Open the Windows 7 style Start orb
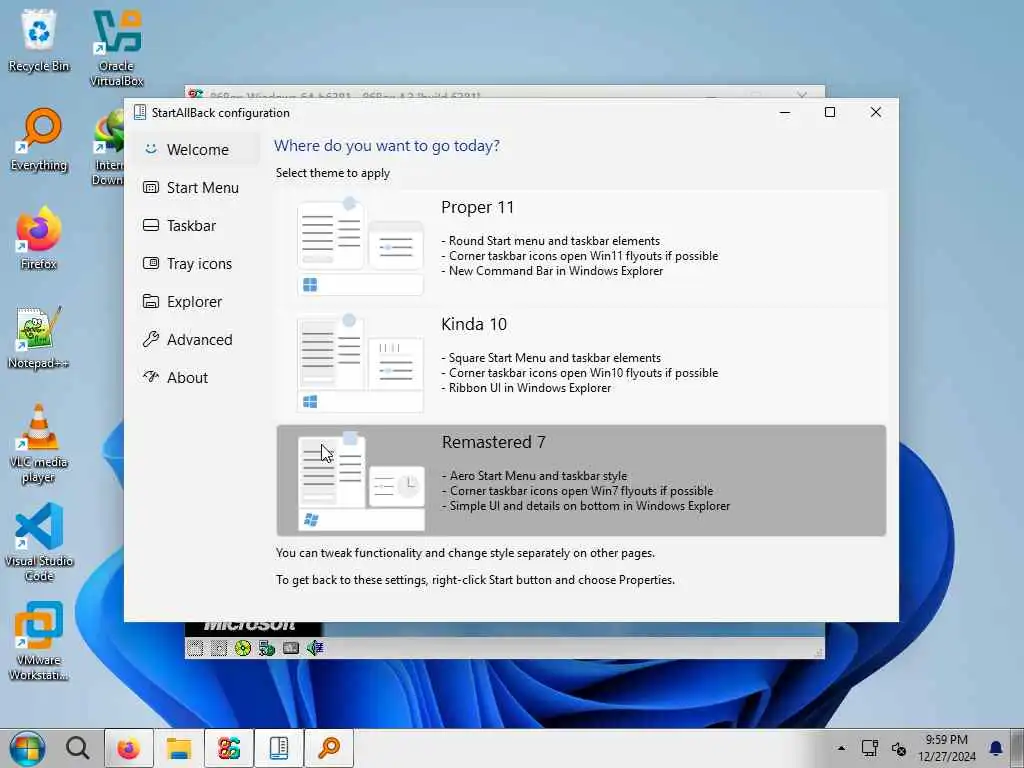This screenshot has width=1024, height=768. 27,748
